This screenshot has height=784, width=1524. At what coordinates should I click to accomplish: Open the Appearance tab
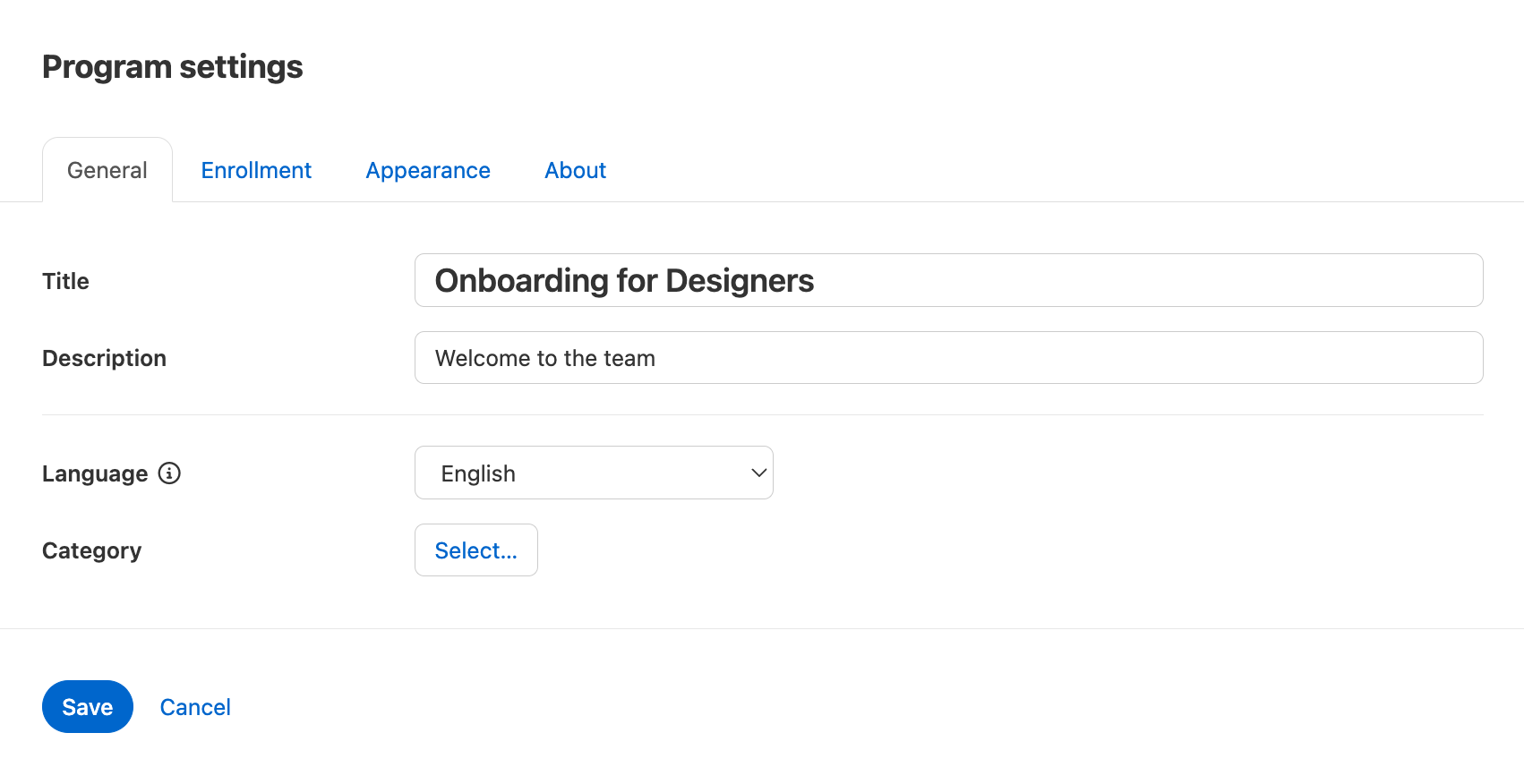pos(428,170)
